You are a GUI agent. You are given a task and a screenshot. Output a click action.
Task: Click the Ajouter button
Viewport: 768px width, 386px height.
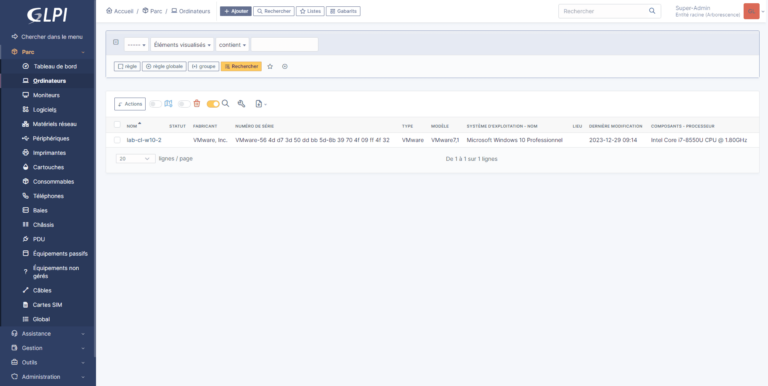236,11
